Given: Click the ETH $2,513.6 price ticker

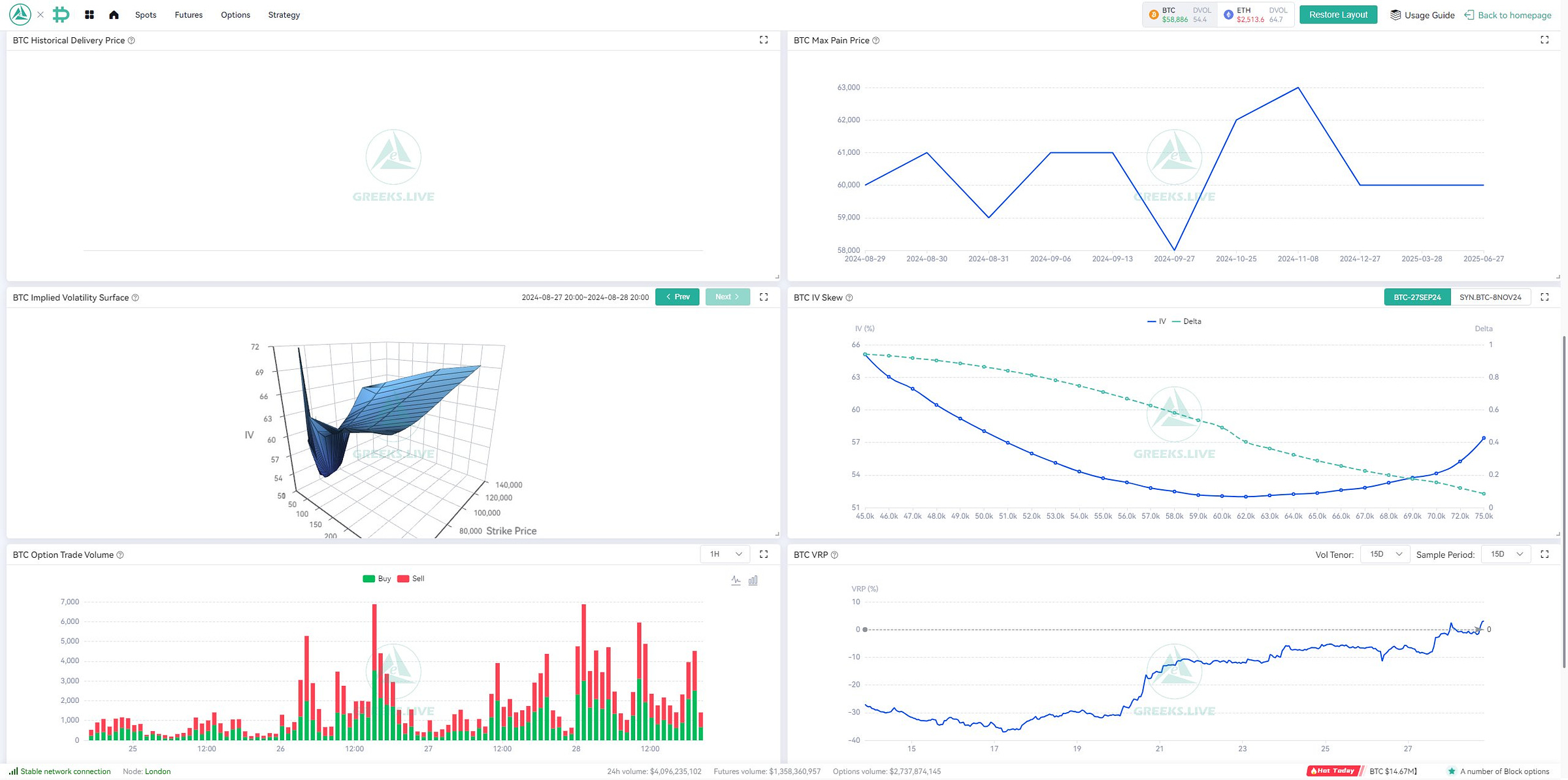Looking at the screenshot, I should (x=1255, y=14).
